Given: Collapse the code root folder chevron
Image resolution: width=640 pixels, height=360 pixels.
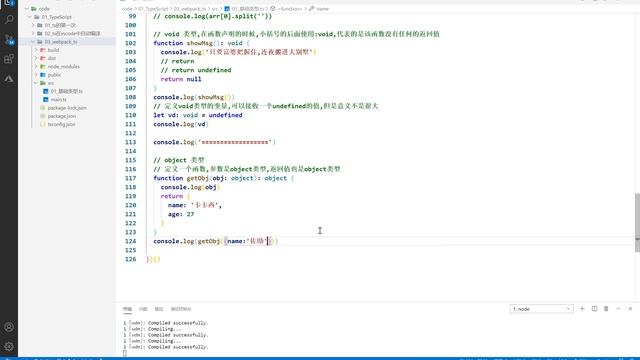Looking at the screenshot, I should (27, 9).
